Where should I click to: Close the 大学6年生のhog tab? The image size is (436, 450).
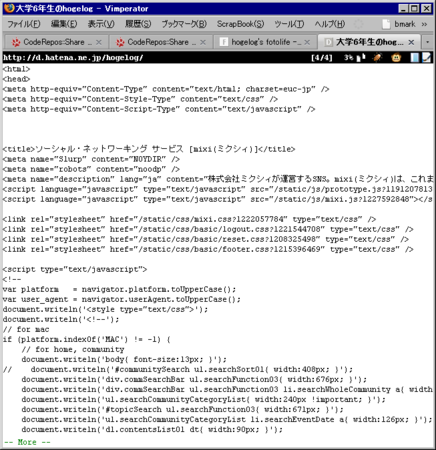click(x=411, y=42)
